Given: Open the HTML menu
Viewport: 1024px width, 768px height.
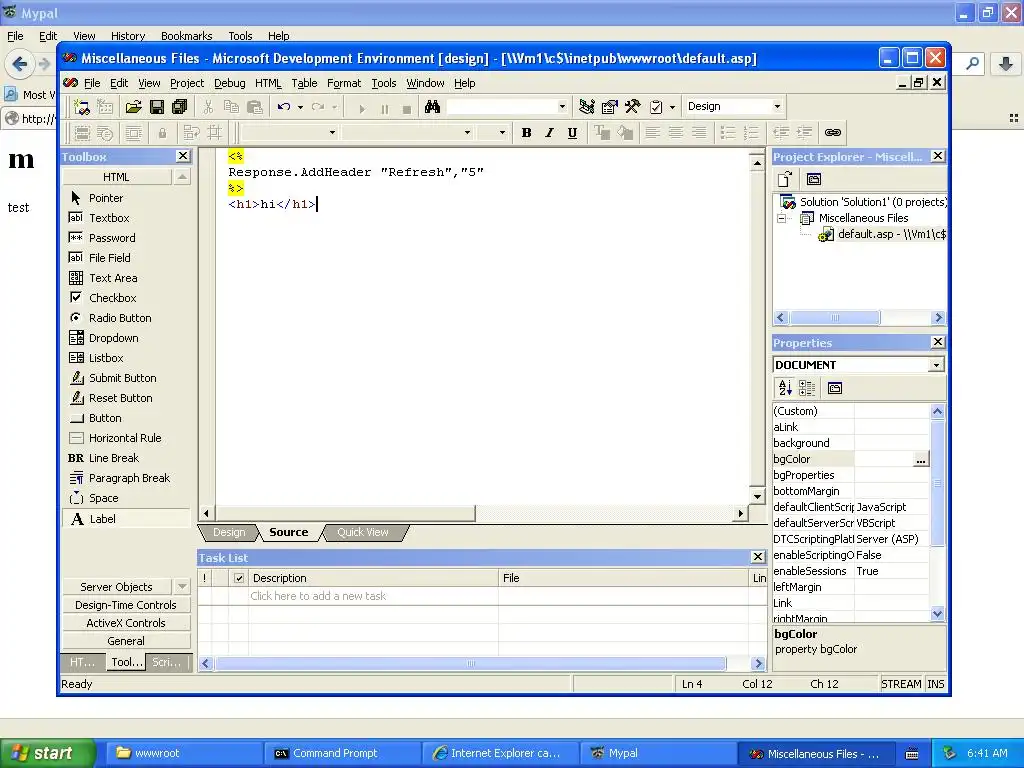Looking at the screenshot, I should click(268, 83).
